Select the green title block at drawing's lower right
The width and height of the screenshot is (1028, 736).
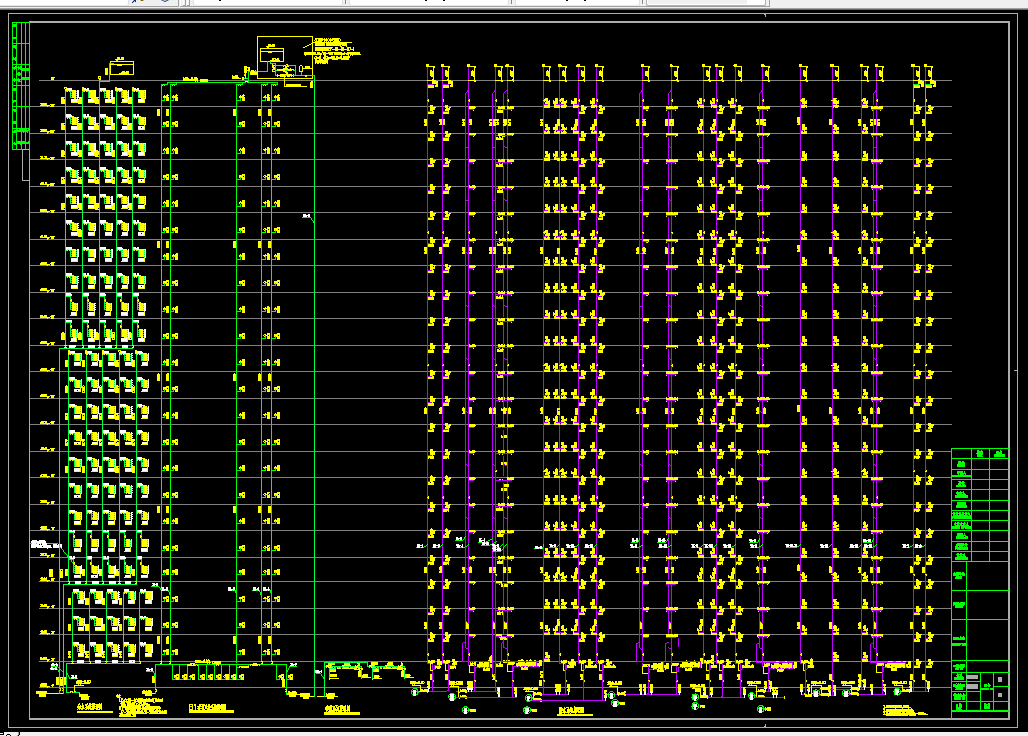[x=979, y=583]
